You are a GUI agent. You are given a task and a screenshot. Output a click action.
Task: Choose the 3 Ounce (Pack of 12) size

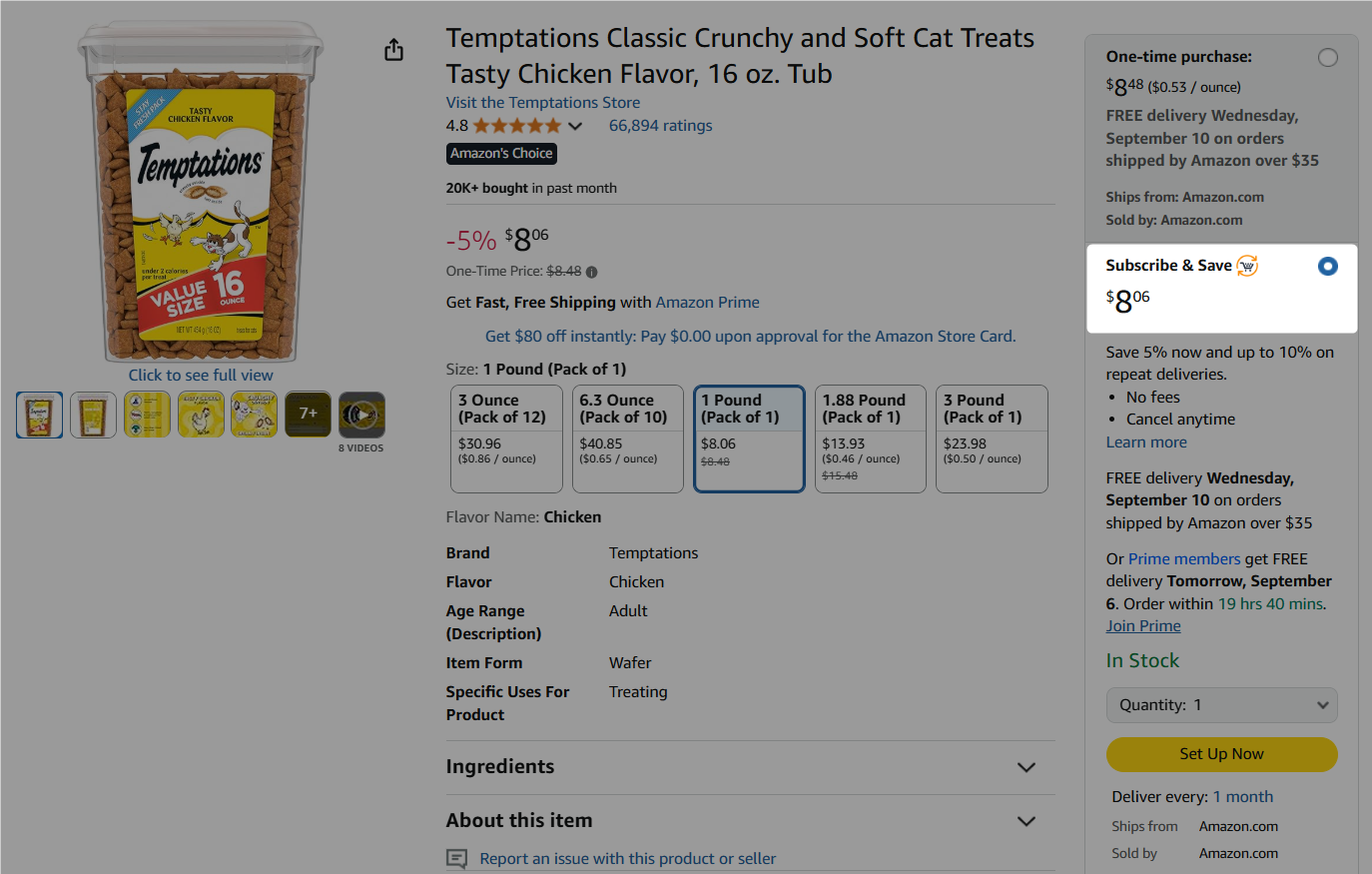[x=506, y=438]
